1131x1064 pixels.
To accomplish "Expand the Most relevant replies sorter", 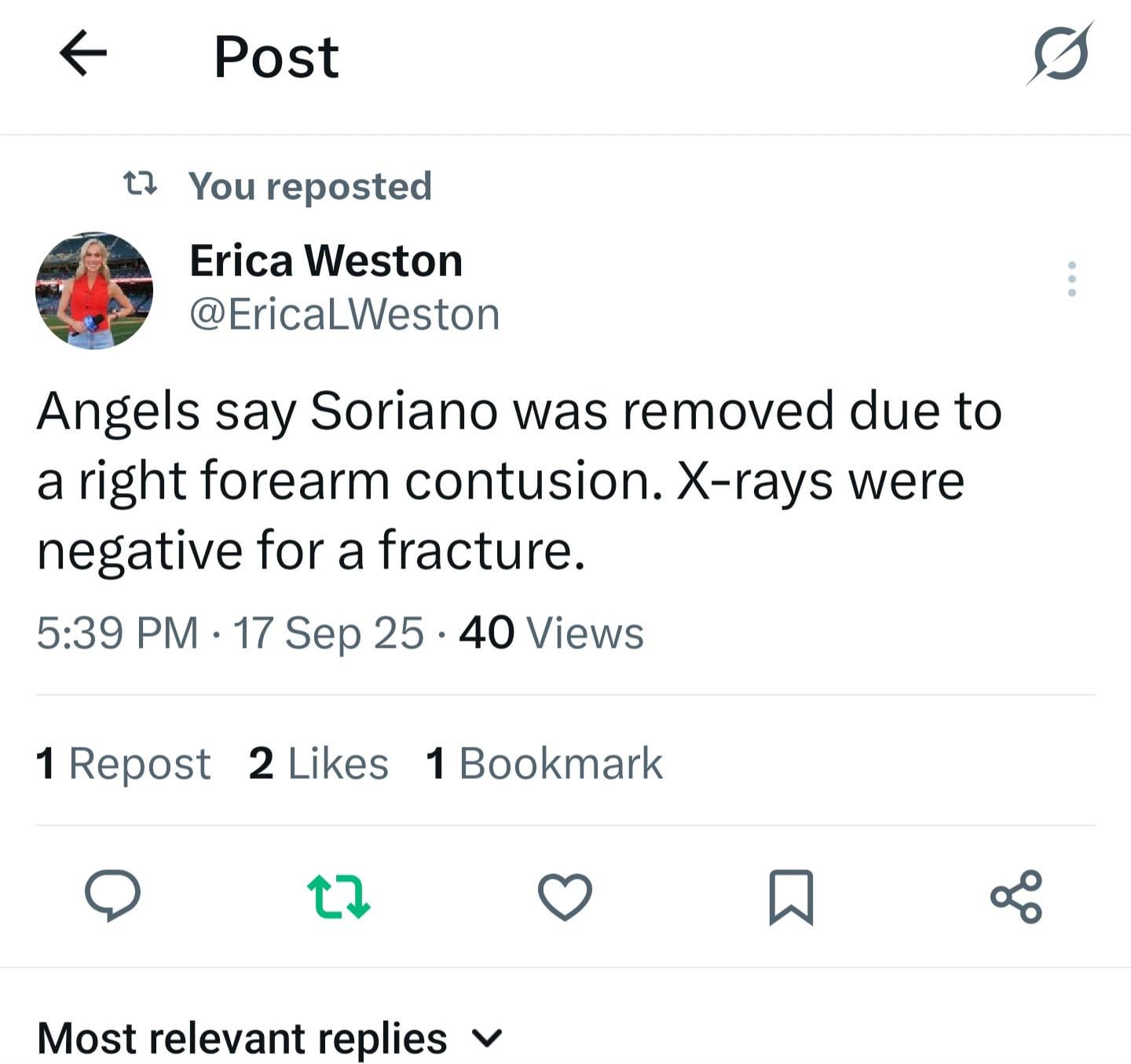I will pos(242,1038).
